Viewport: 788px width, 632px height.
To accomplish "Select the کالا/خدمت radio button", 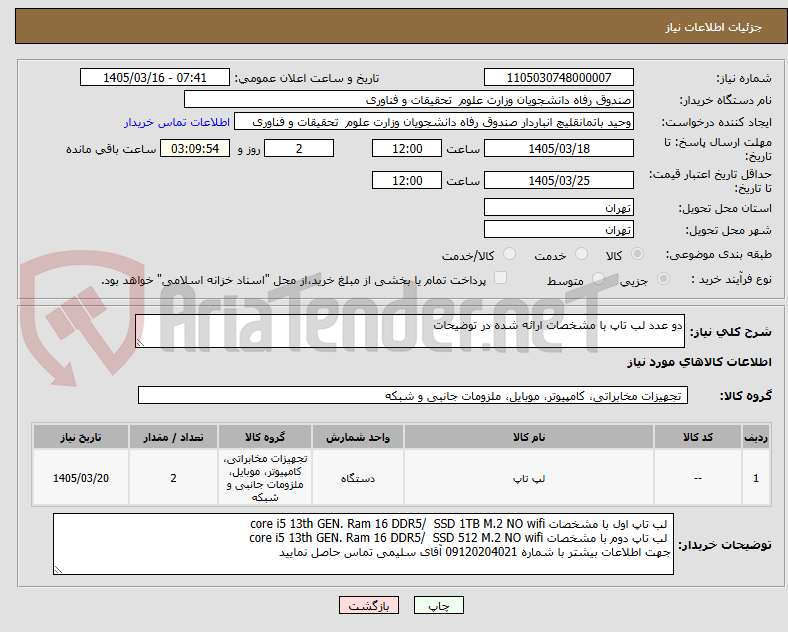I will [510, 254].
